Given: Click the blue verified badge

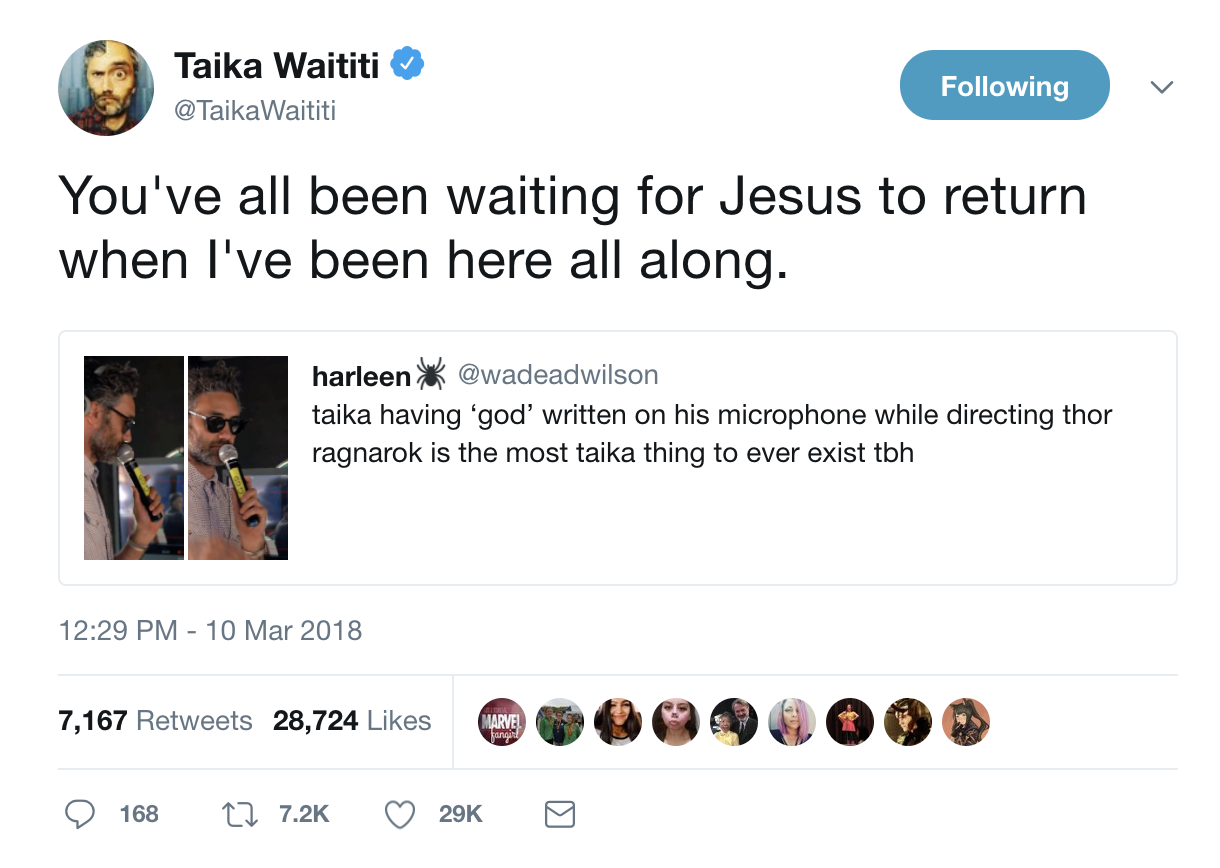Looking at the screenshot, I should [x=407, y=65].
